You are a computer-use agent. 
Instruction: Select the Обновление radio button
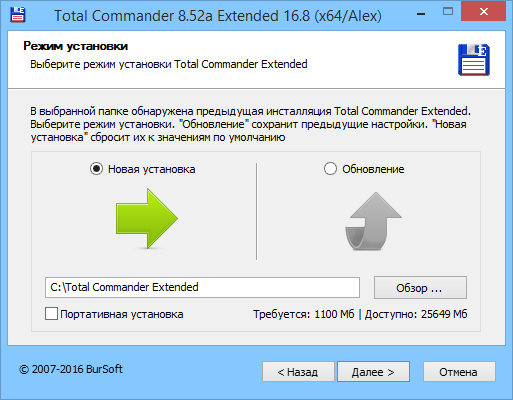(x=330, y=169)
